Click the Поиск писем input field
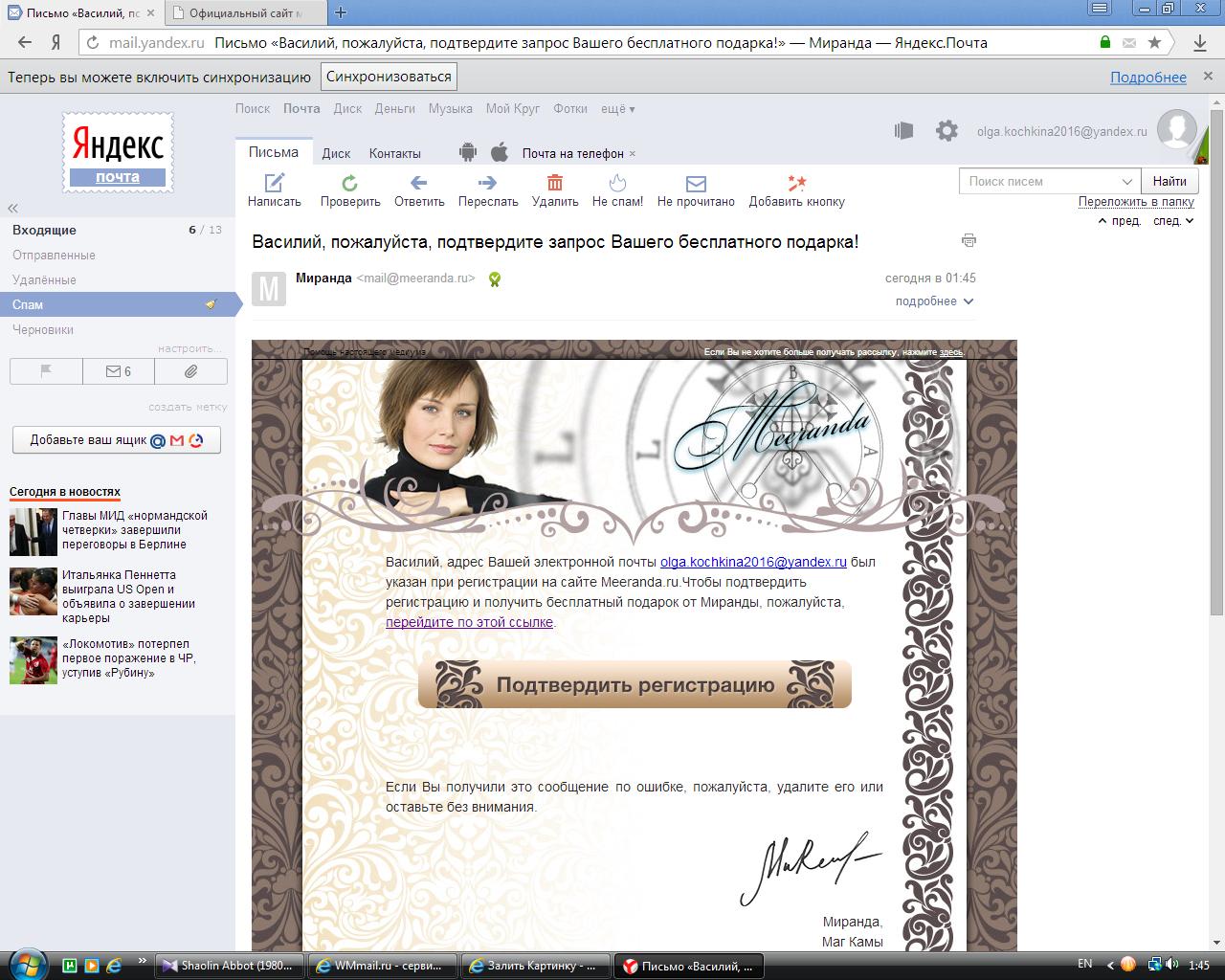 [1039, 181]
